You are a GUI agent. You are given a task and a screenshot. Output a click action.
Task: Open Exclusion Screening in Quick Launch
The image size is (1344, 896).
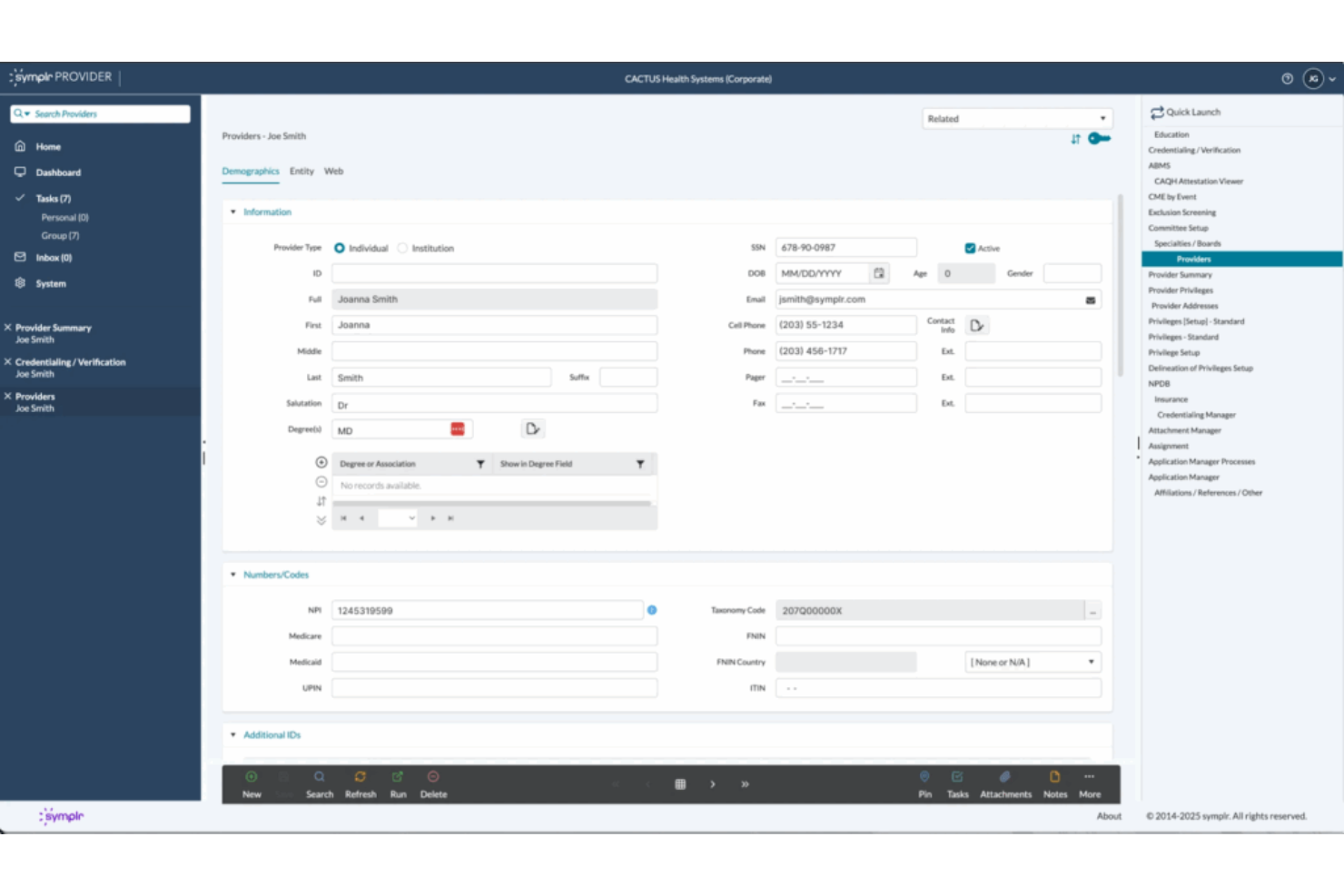point(1181,212)
